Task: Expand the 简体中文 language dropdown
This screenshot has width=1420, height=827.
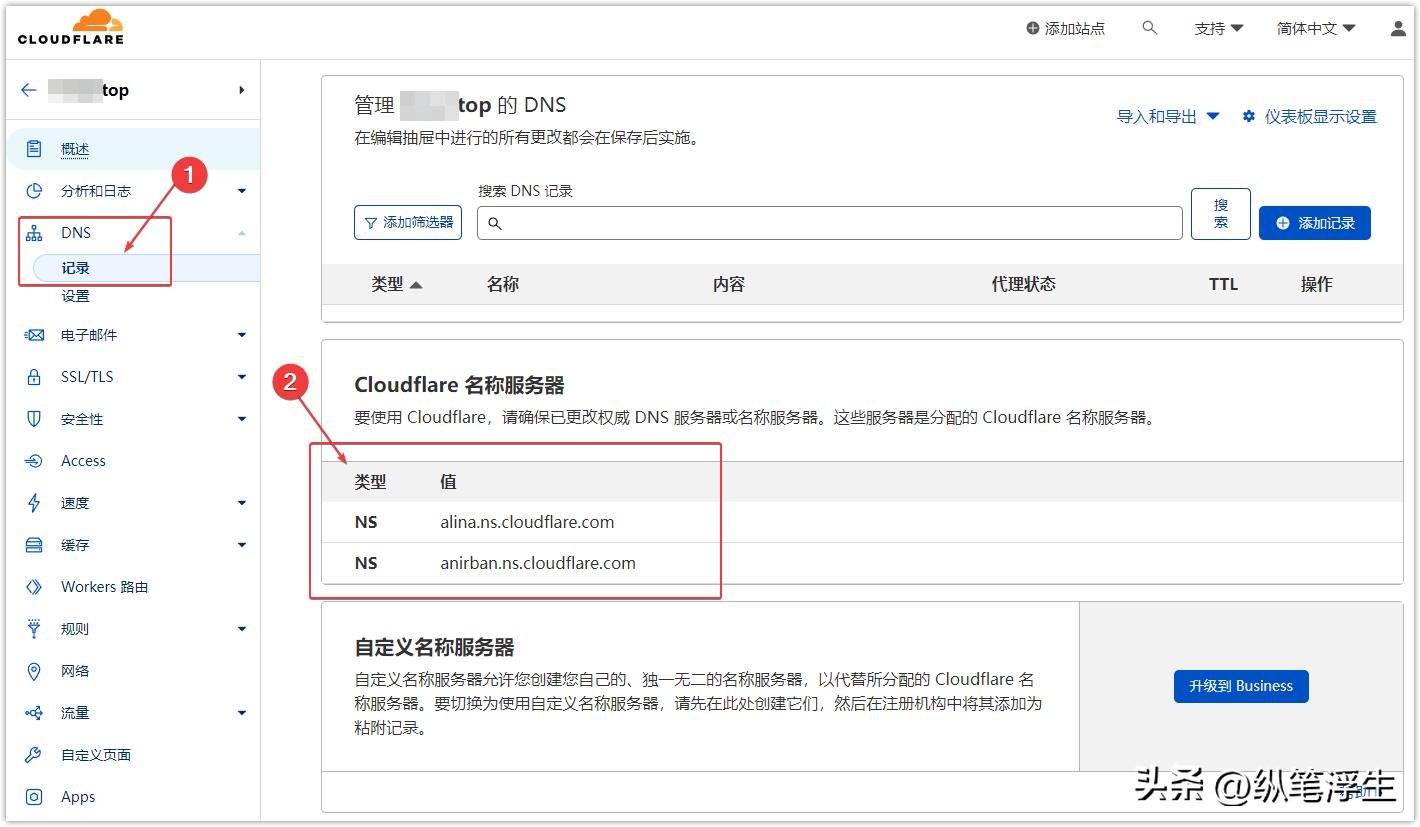Action: [1315, 29]
